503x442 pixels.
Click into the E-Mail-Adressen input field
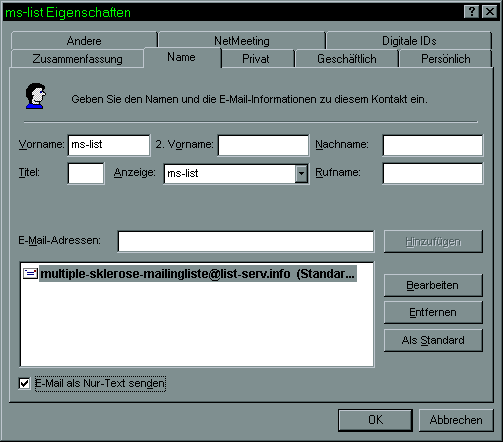[x=246, y=241]
